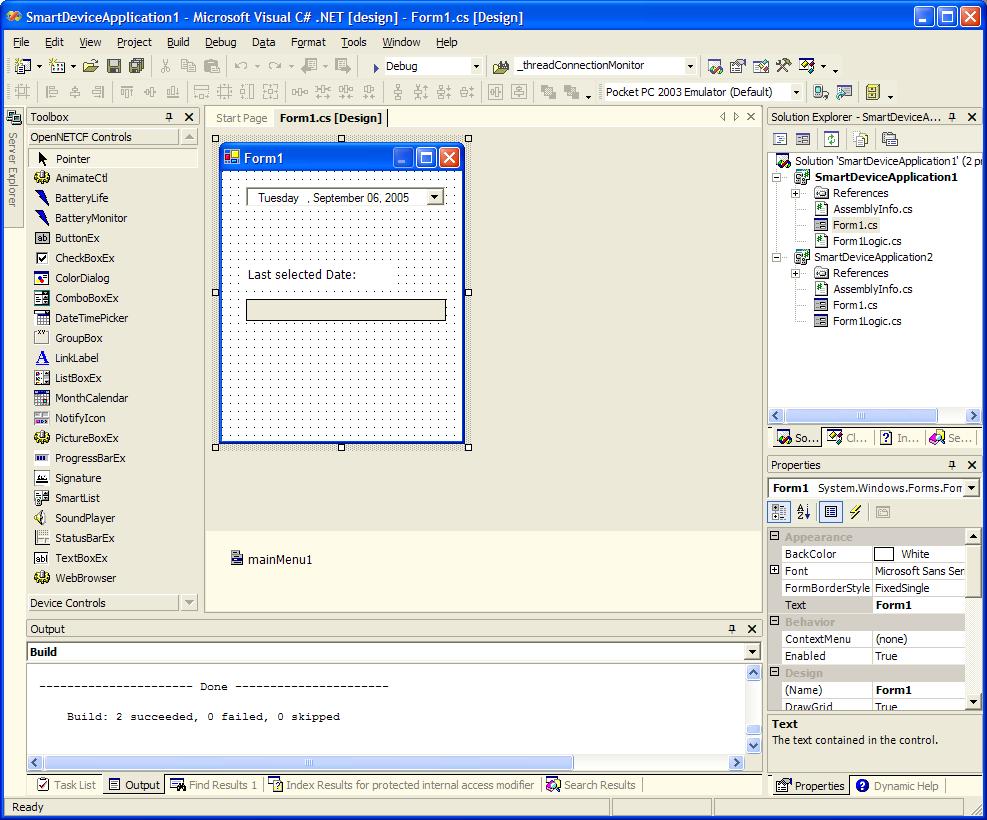Open the Format menu
987x820 pixels.
point(308,42)
